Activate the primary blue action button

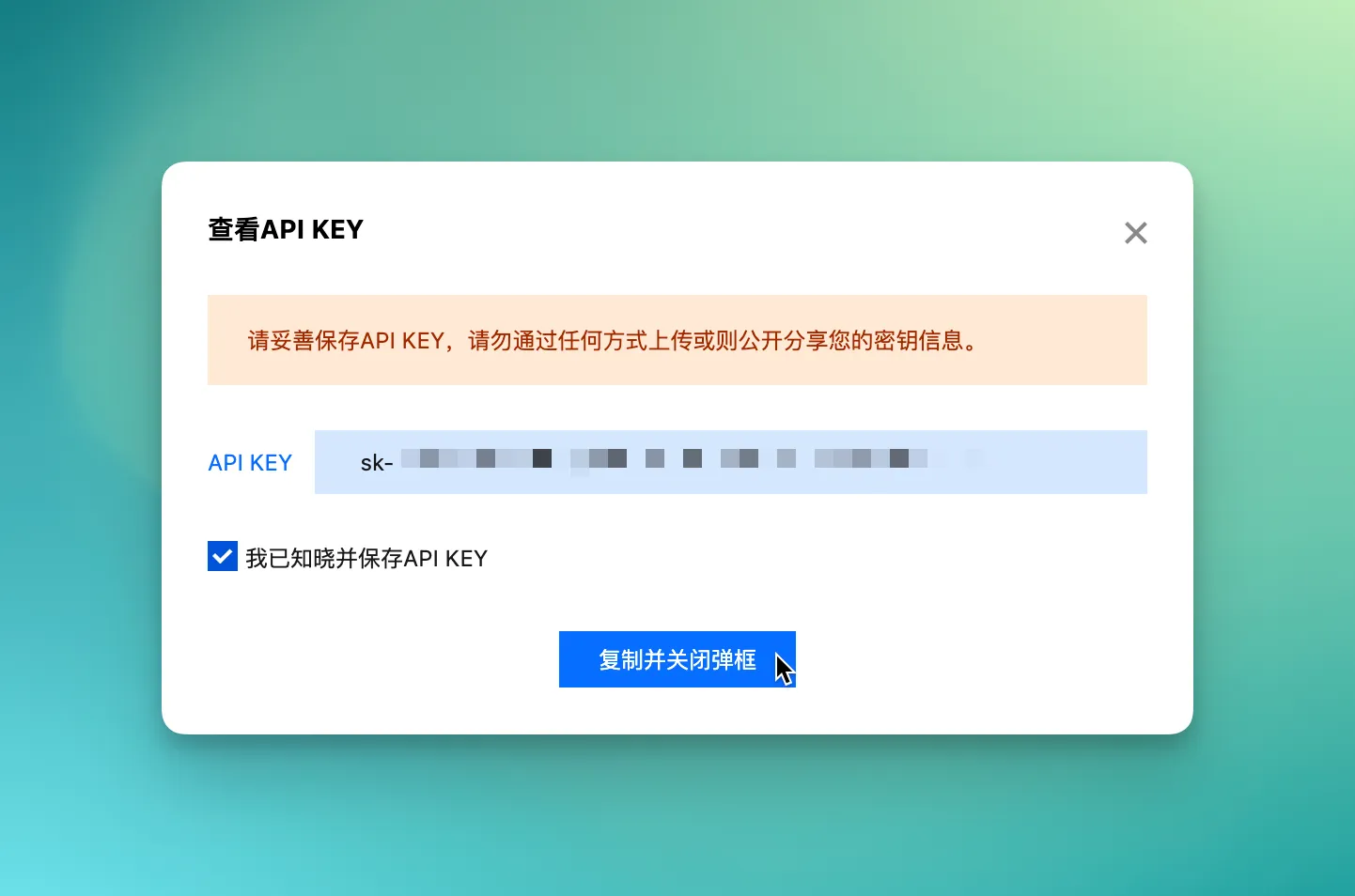pos(677,659)
